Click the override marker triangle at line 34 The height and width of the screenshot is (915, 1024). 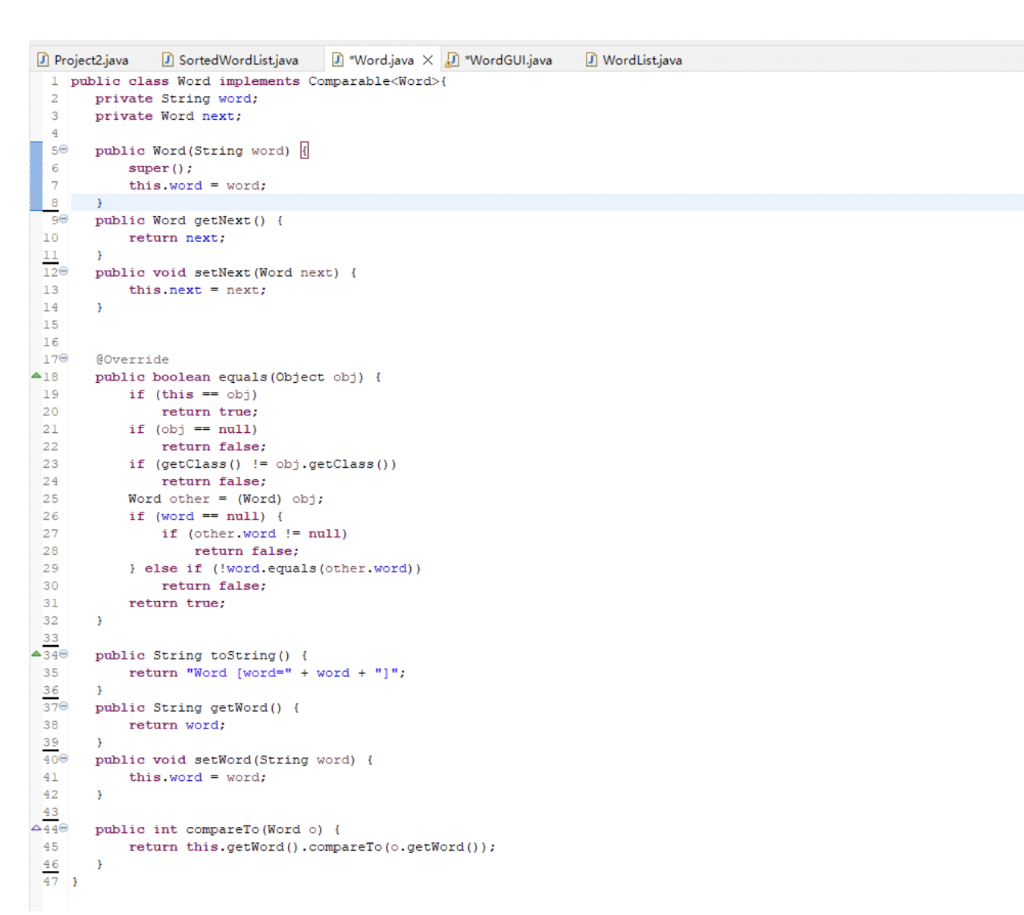pyautogui.click(x=36, y=654)
